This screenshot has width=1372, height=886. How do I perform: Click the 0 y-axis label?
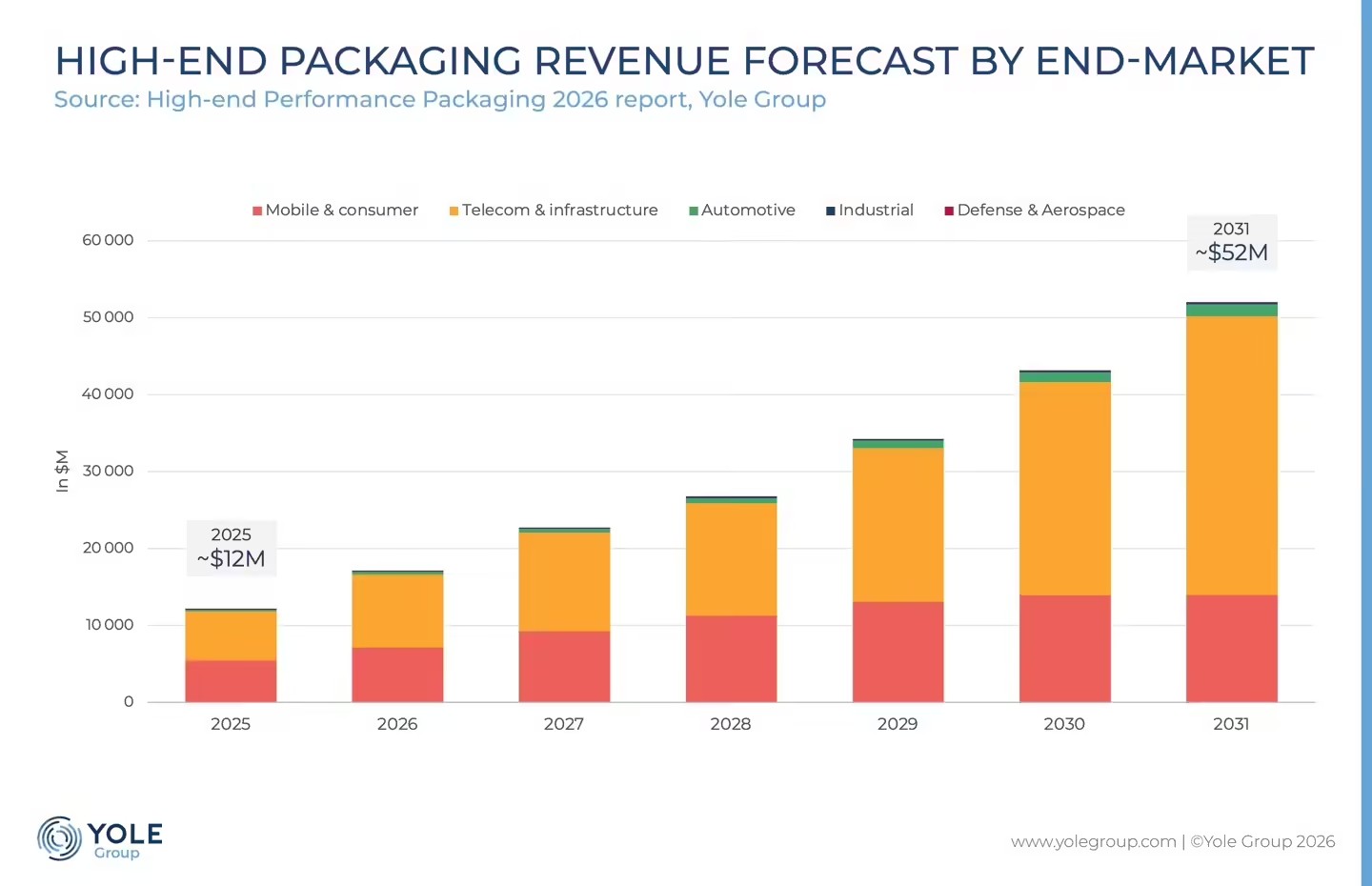tap(129, 702)
